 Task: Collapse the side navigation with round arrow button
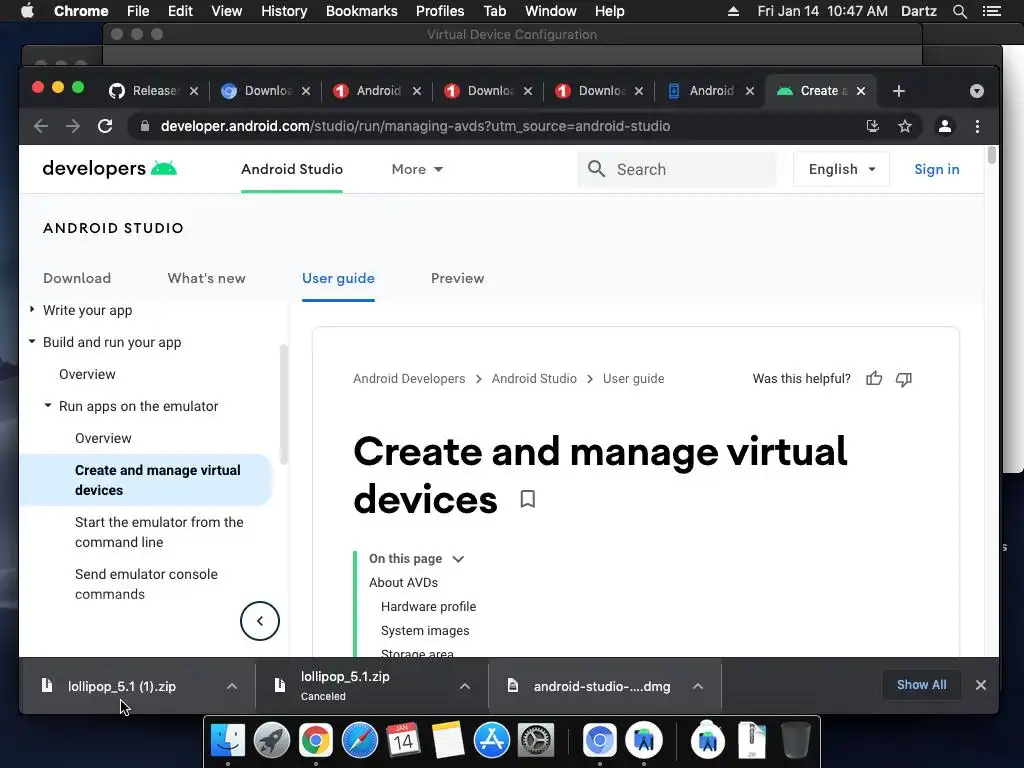click(x=260, y=621)
